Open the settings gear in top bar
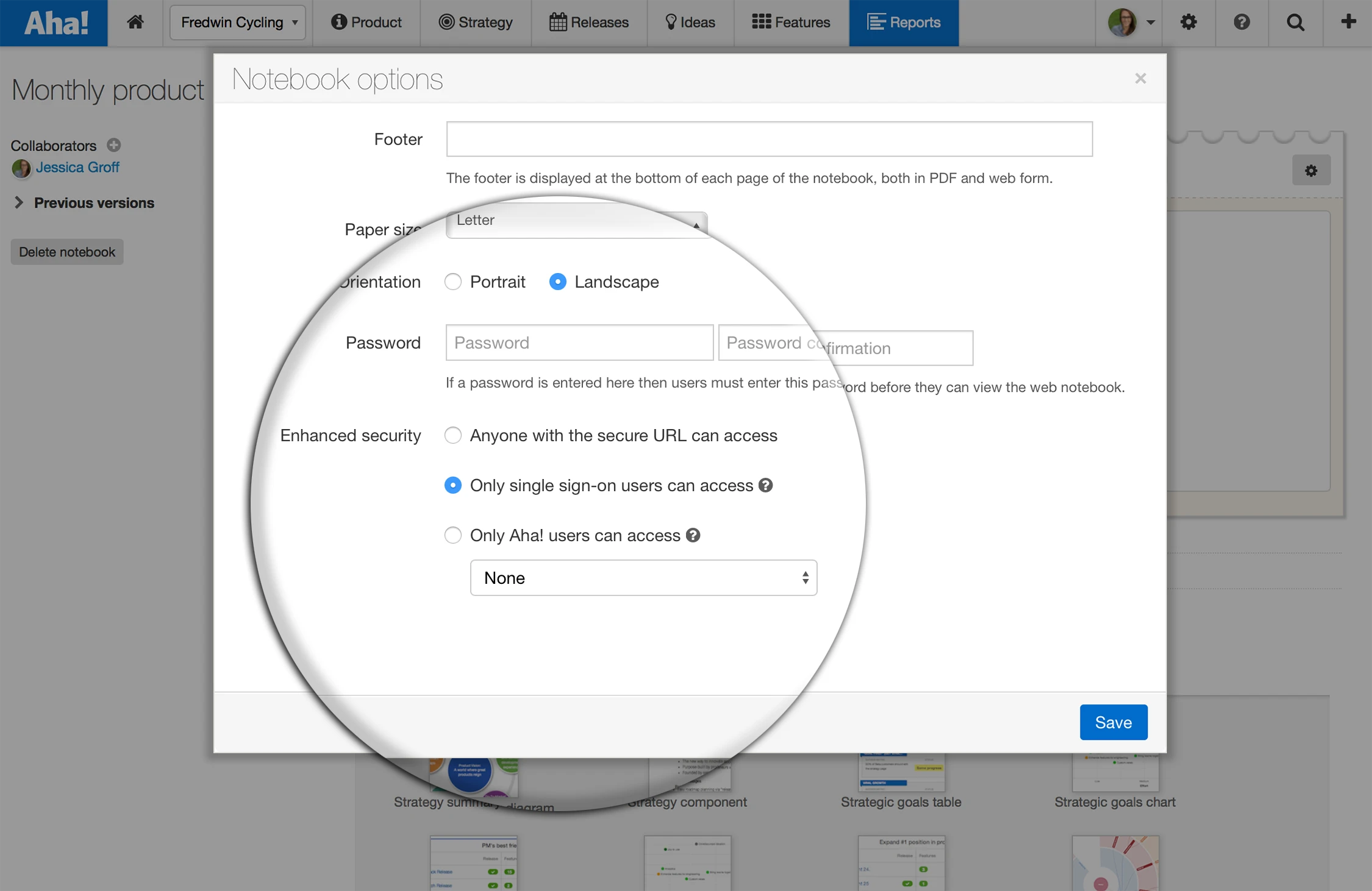Screen dimensions: 1372x891 point(1188,23)
